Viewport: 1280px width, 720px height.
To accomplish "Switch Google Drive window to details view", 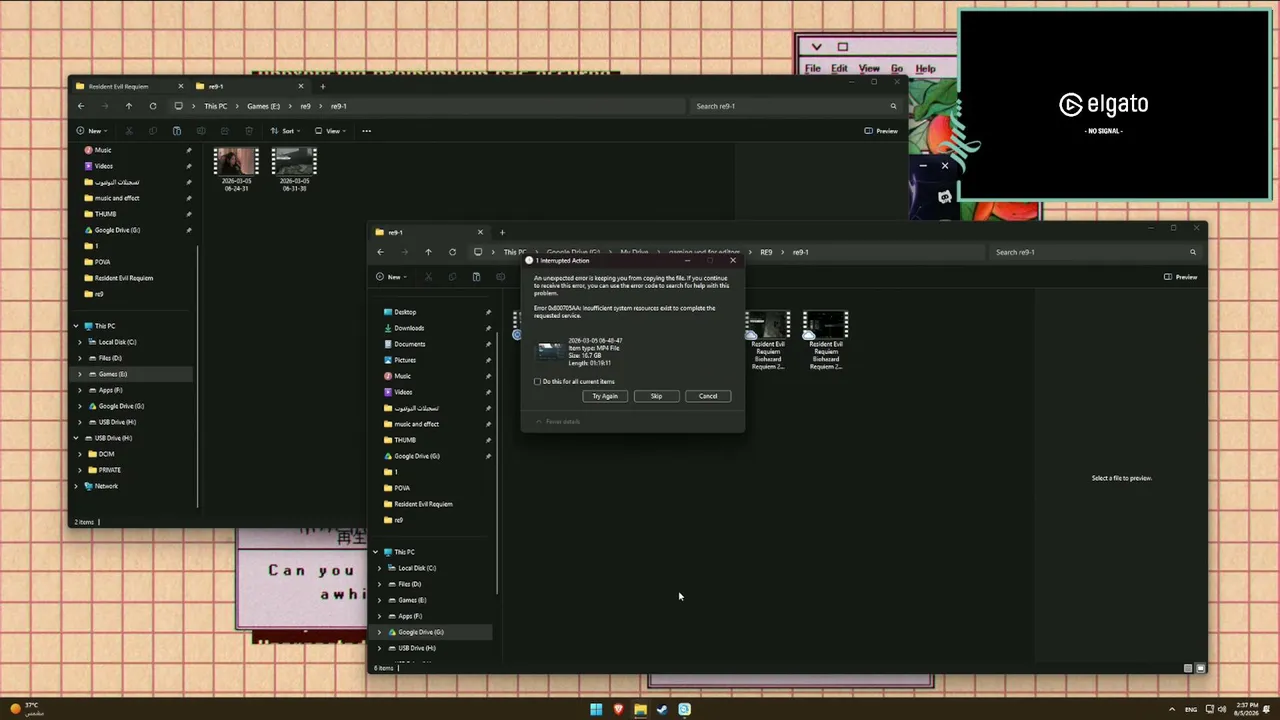I will pyautogui.click(x=1188, y=668).
